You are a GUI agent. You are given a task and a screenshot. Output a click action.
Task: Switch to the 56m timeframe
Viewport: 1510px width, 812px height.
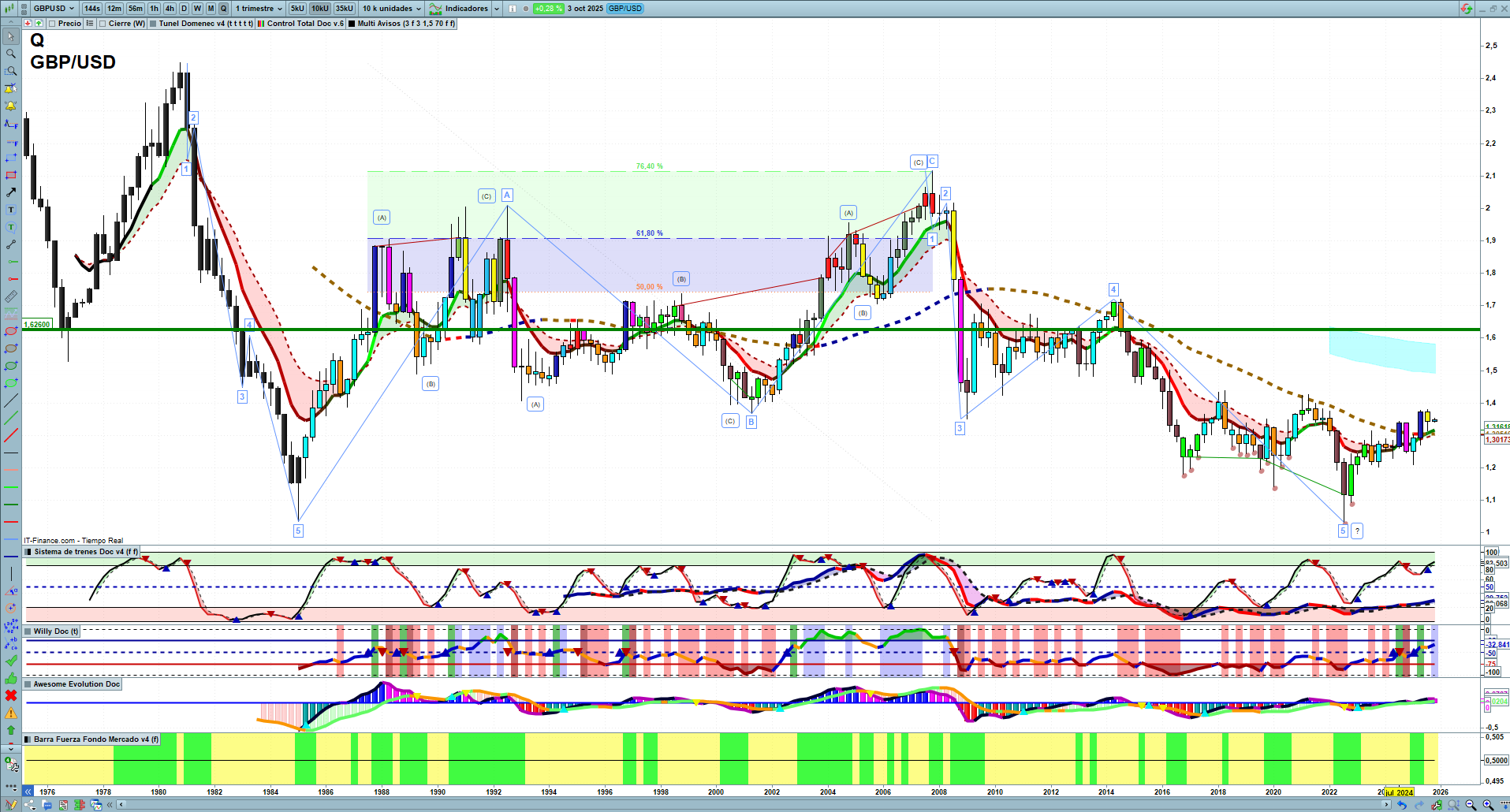tap(136, 9)
